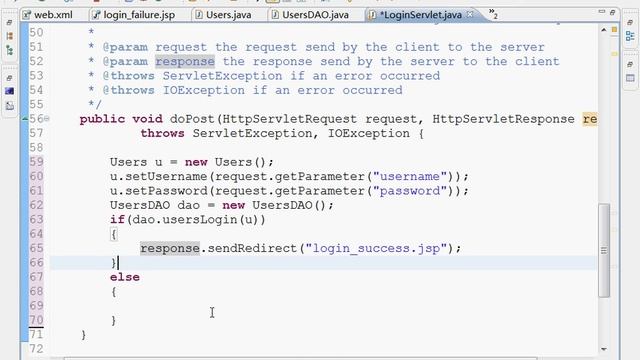Click the highlighted 're' parameter at end of line 56
Image resolution: width=640 pixels, height=360 pixels.
click(590, 119)
